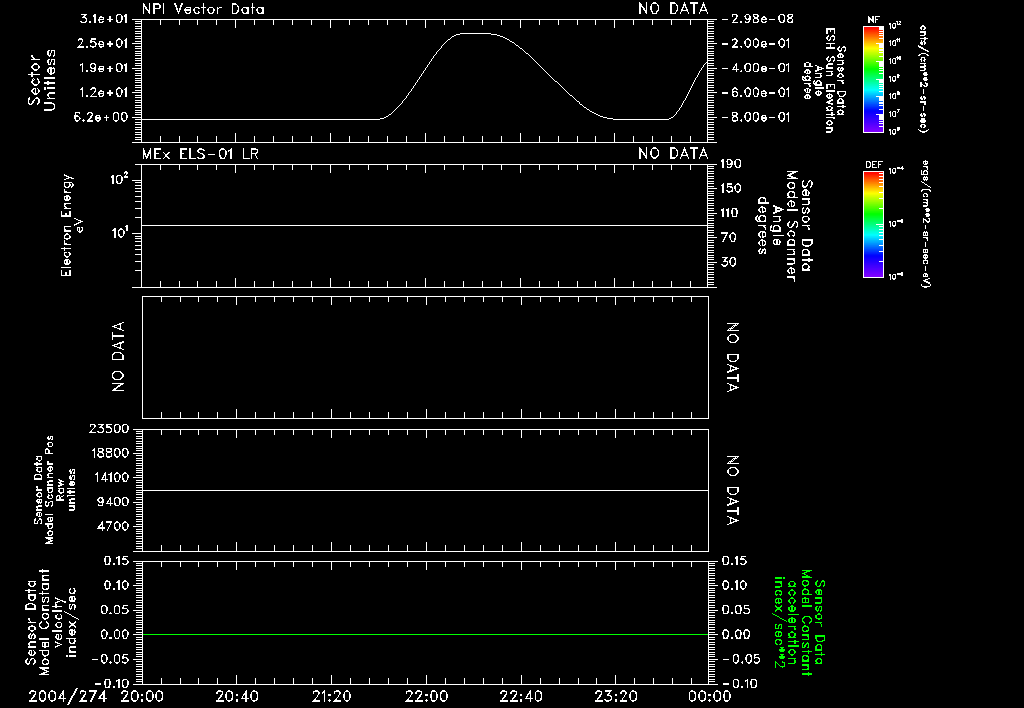Click the '4700' scanner position tick
Image resolution: width=1024 pixels, height=708 pixels.
point(113,526)
